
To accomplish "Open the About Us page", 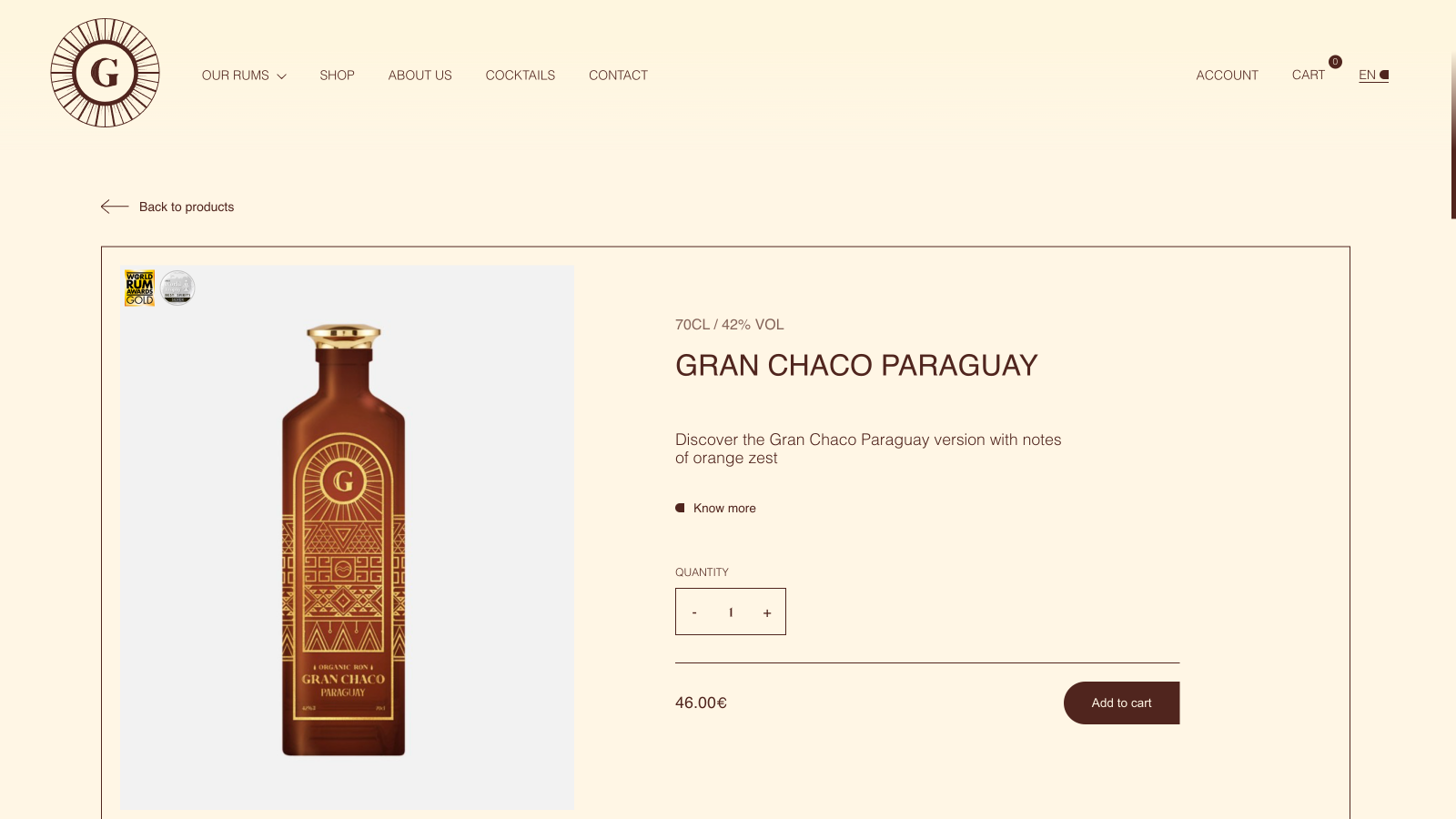I will click(420, 76).
